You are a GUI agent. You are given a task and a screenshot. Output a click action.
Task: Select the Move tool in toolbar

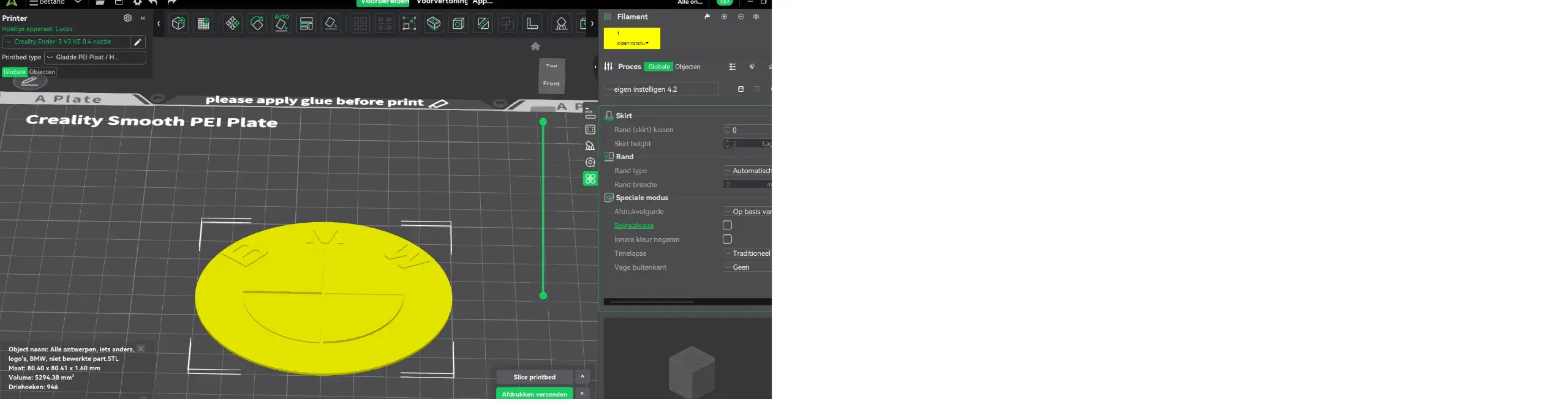click(x=232, y=24)
